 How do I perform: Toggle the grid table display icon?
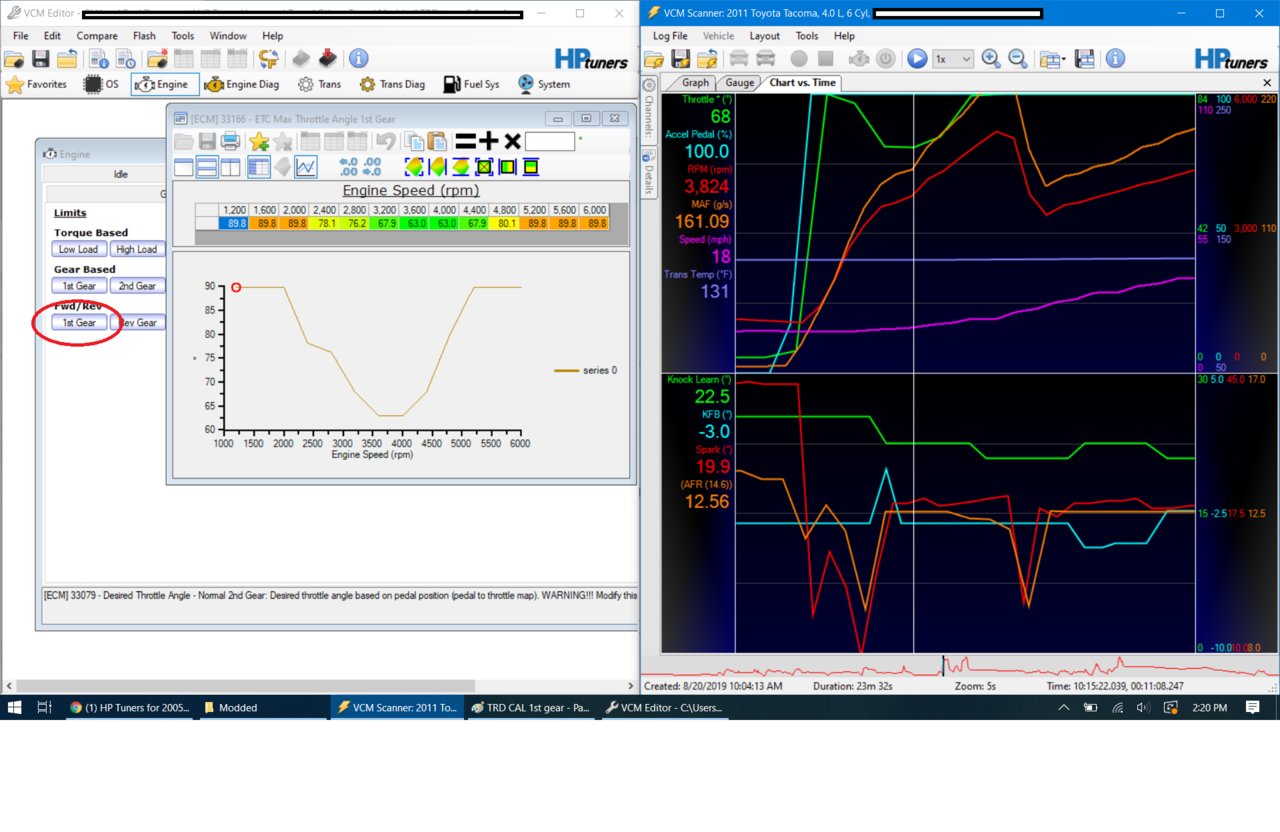[259, 167]
